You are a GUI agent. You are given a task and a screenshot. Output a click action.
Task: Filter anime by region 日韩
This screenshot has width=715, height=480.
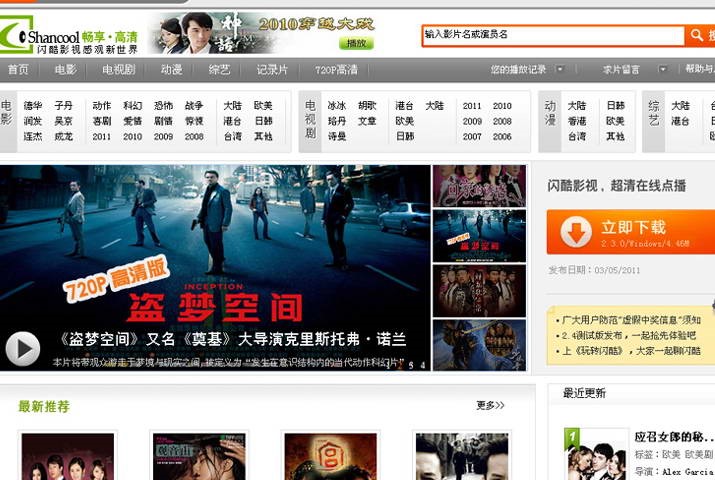click(x=616, y=106)
